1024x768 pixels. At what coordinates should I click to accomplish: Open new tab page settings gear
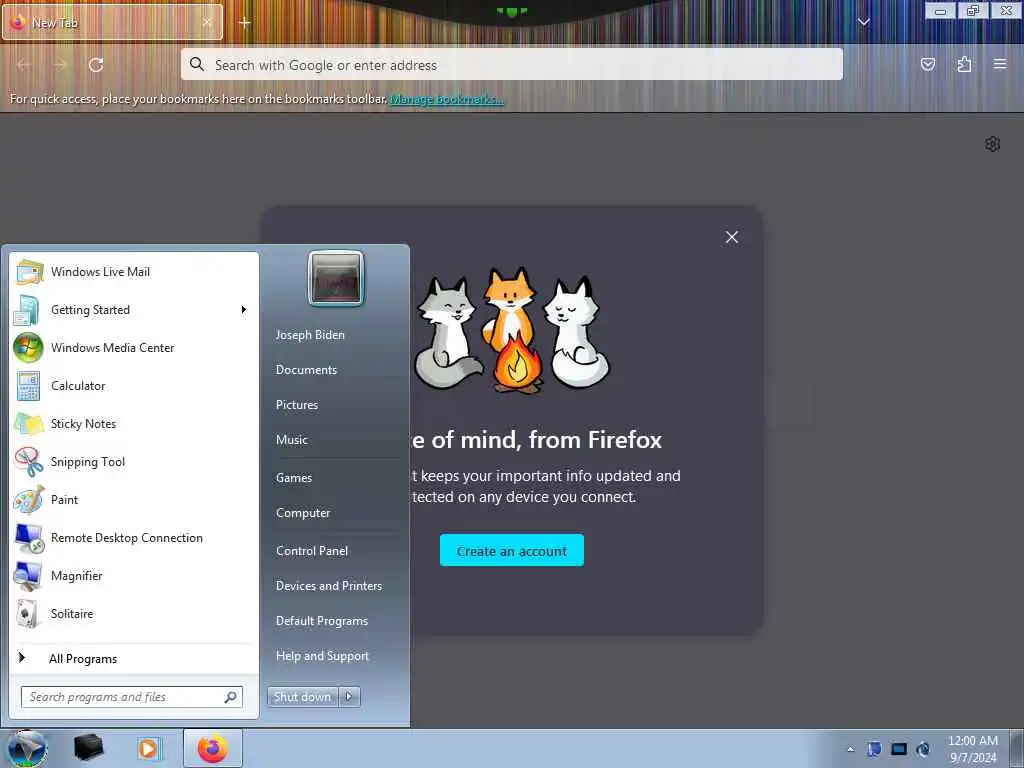coord(993,144)
